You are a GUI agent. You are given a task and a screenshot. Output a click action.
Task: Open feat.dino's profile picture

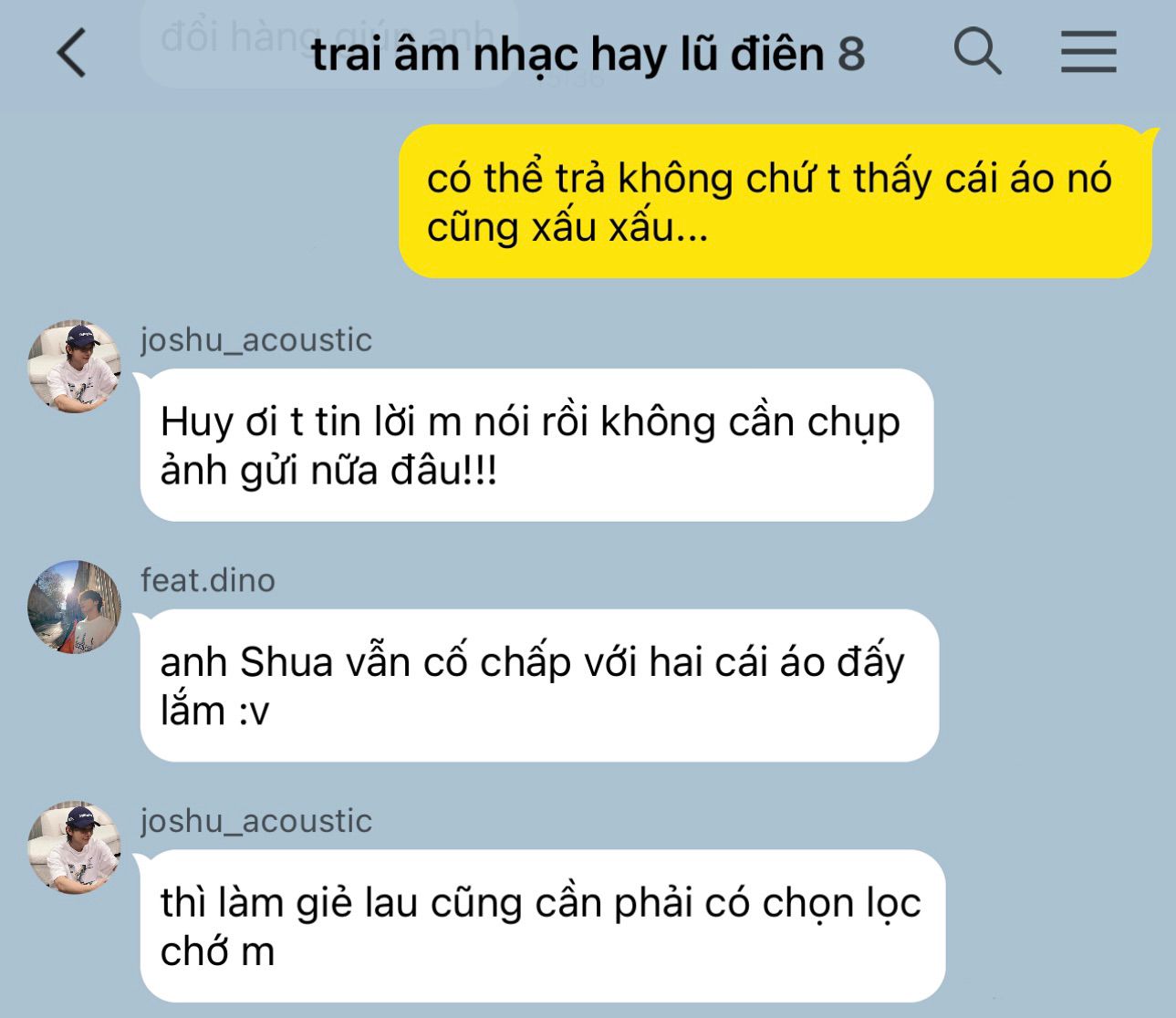(74, 607)
